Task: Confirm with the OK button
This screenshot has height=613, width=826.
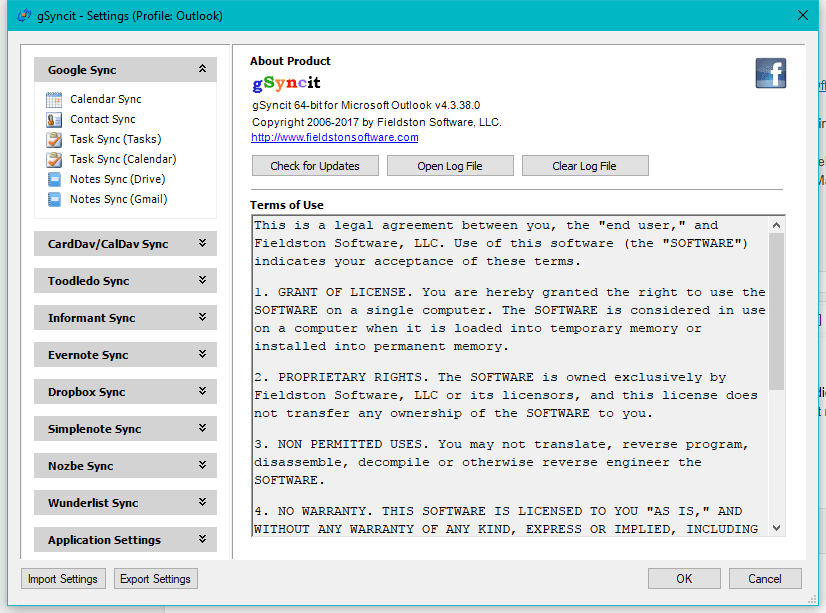Action: tap(684, 579)
